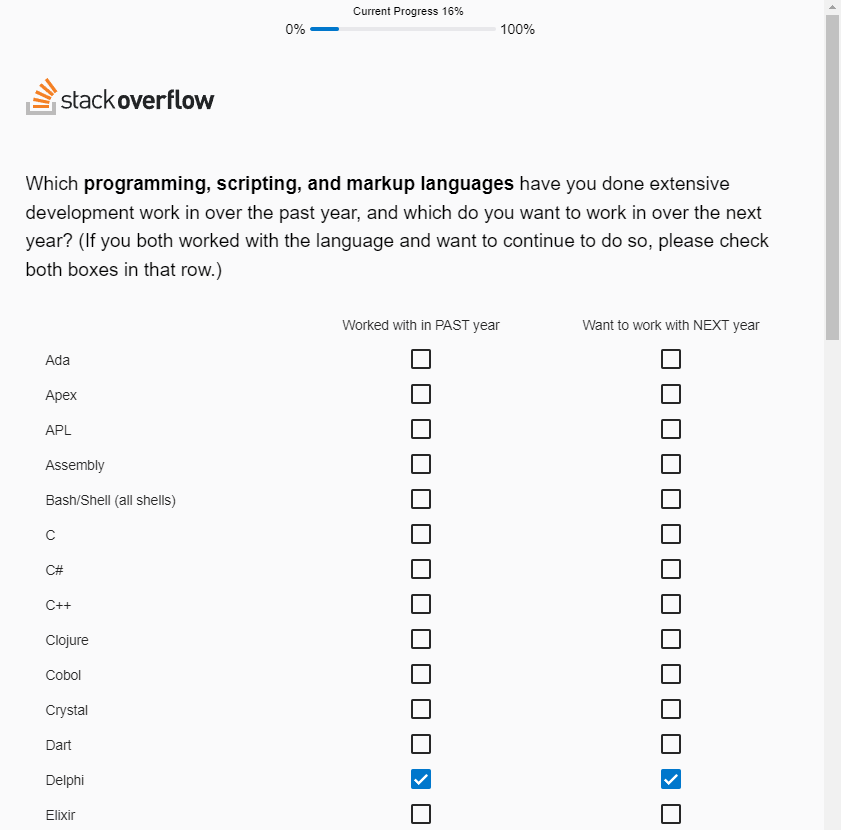Click the Current Progress bar

point(404,29)
